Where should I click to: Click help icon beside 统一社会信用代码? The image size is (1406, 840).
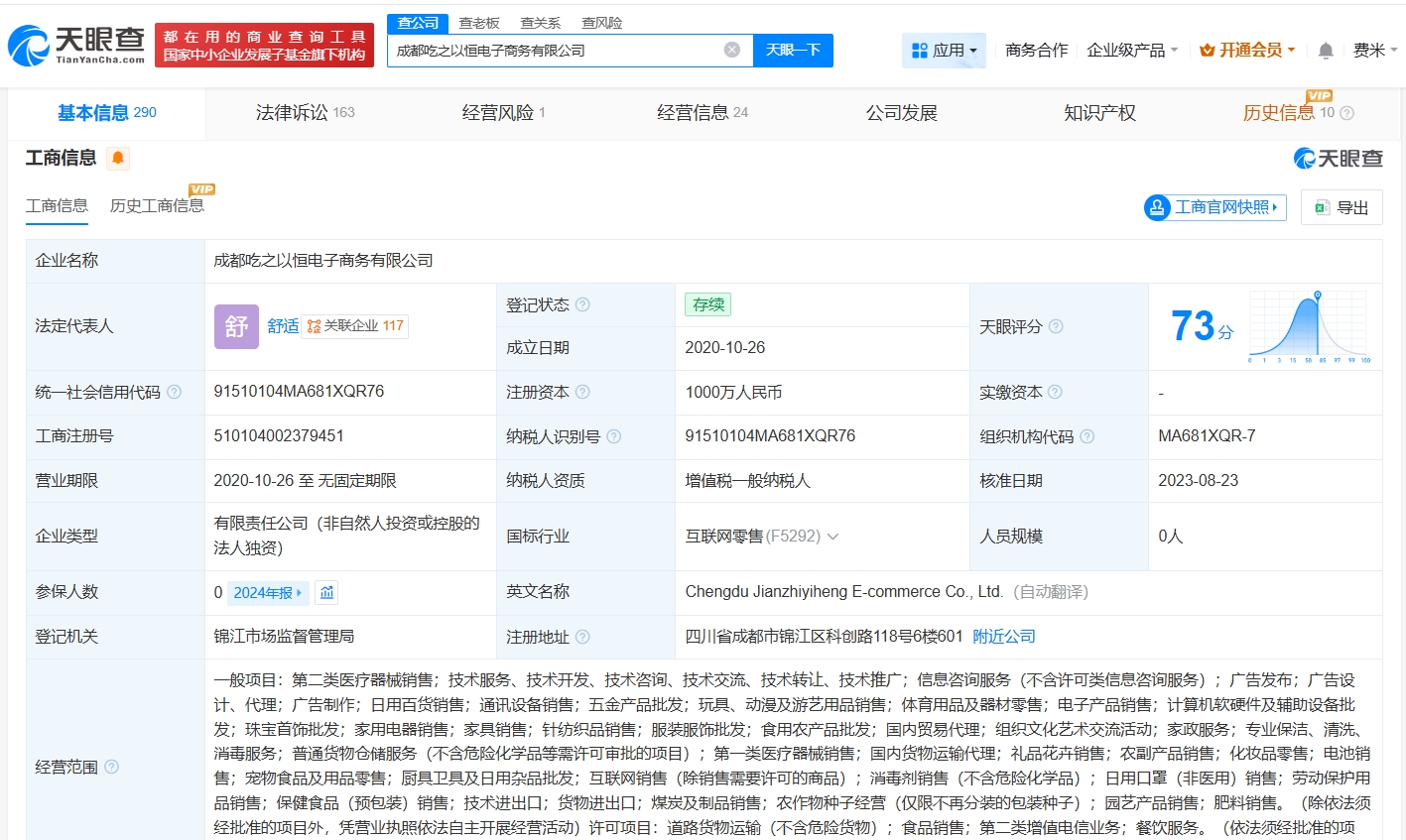click(175, 392)
